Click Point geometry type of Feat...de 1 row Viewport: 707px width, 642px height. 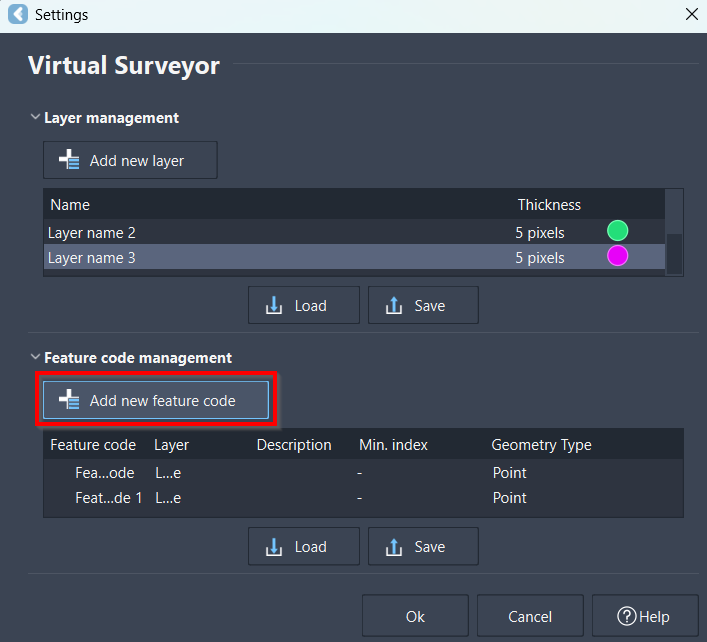pos(510,498)
